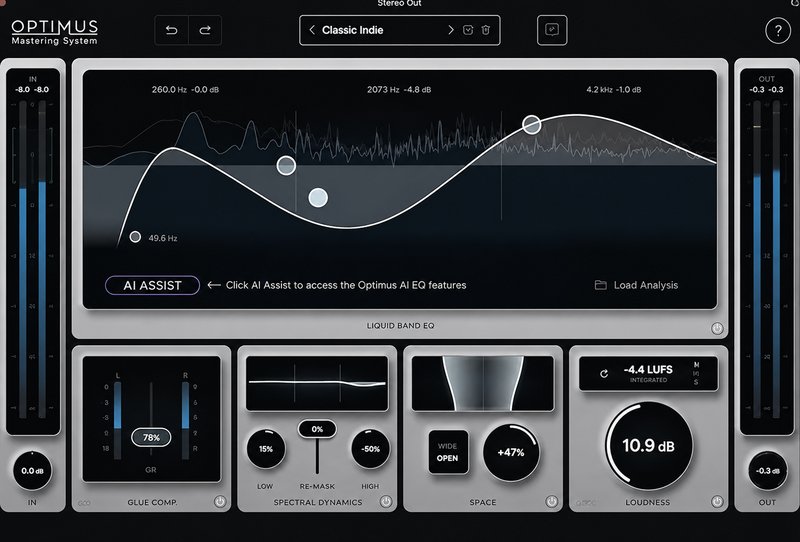
Task: Click the 0% Re-Mask slider handle
Action: (317, 429)
